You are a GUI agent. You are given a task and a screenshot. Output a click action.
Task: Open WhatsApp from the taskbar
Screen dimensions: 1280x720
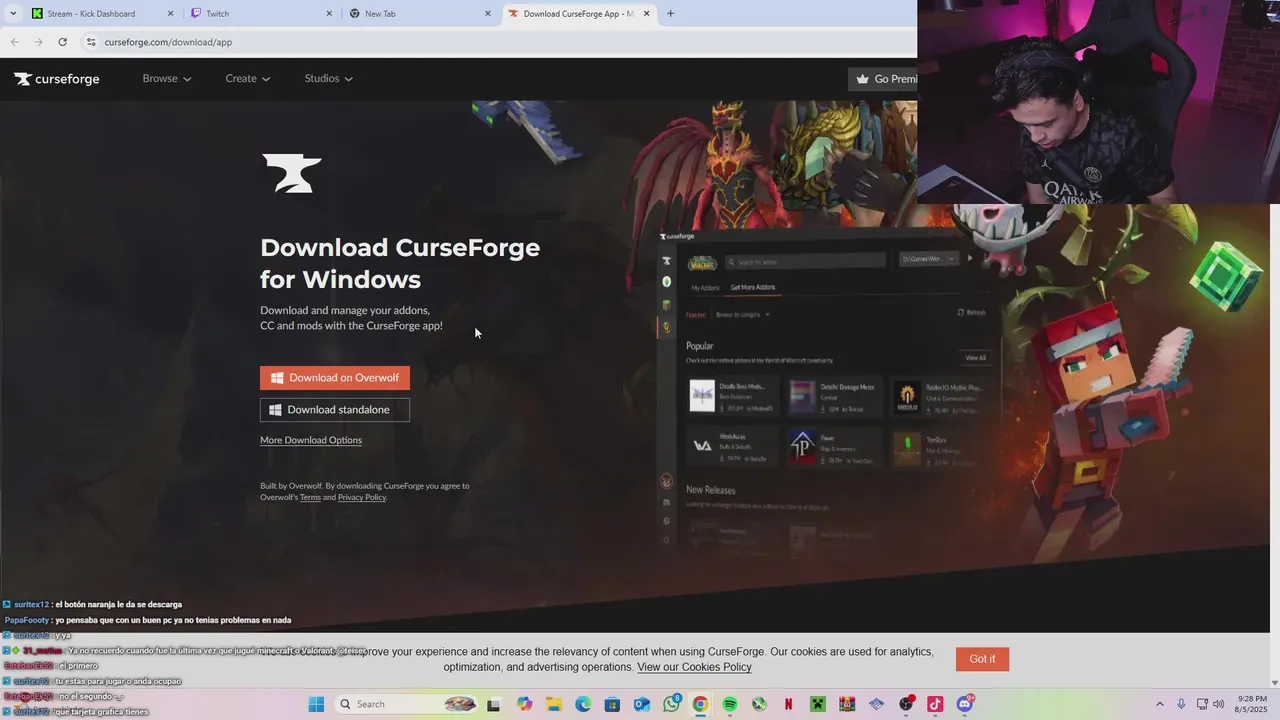pyautogui.click(x=671, y=704)
